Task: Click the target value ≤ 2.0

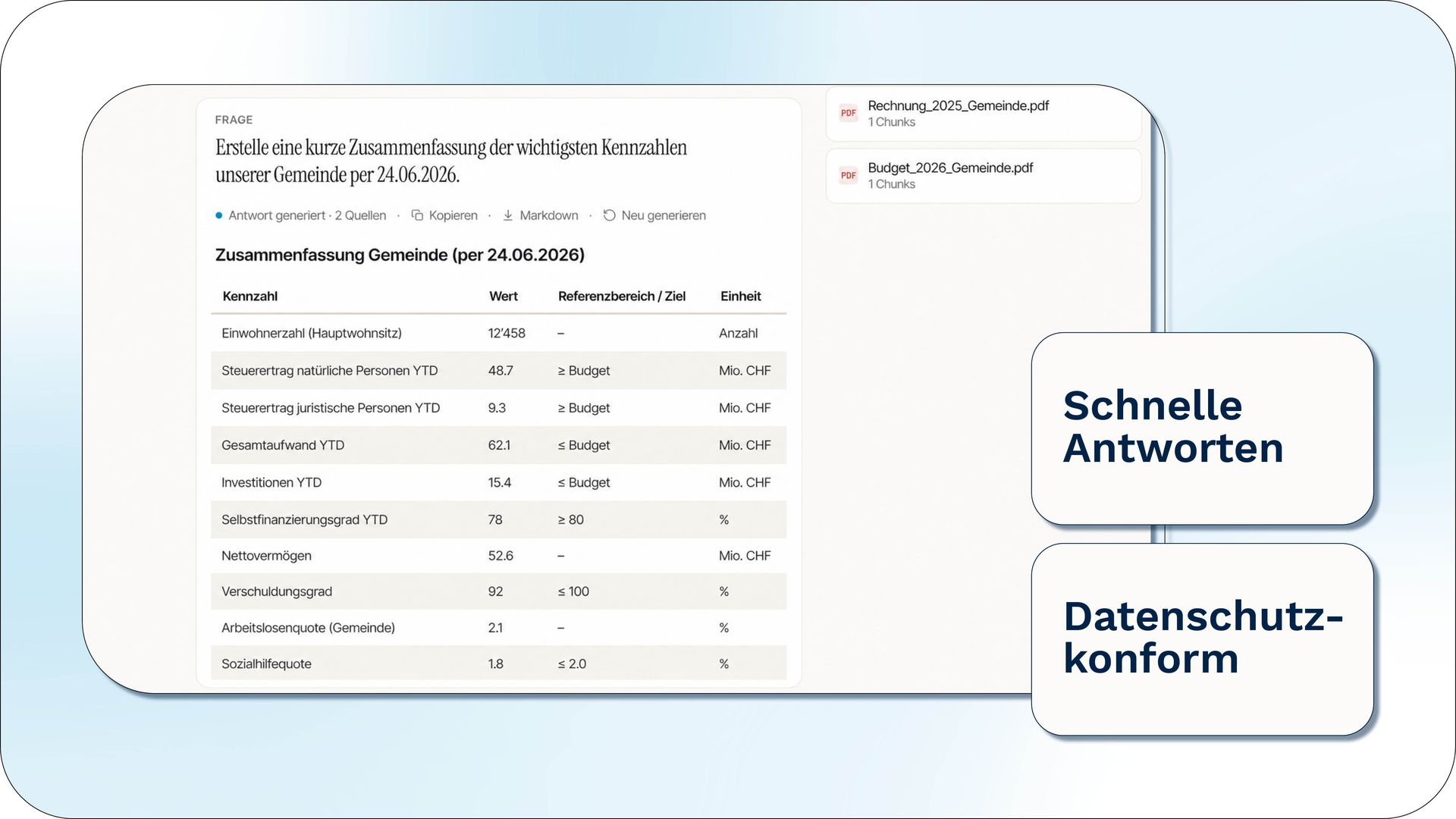Action: click(572, 664)
